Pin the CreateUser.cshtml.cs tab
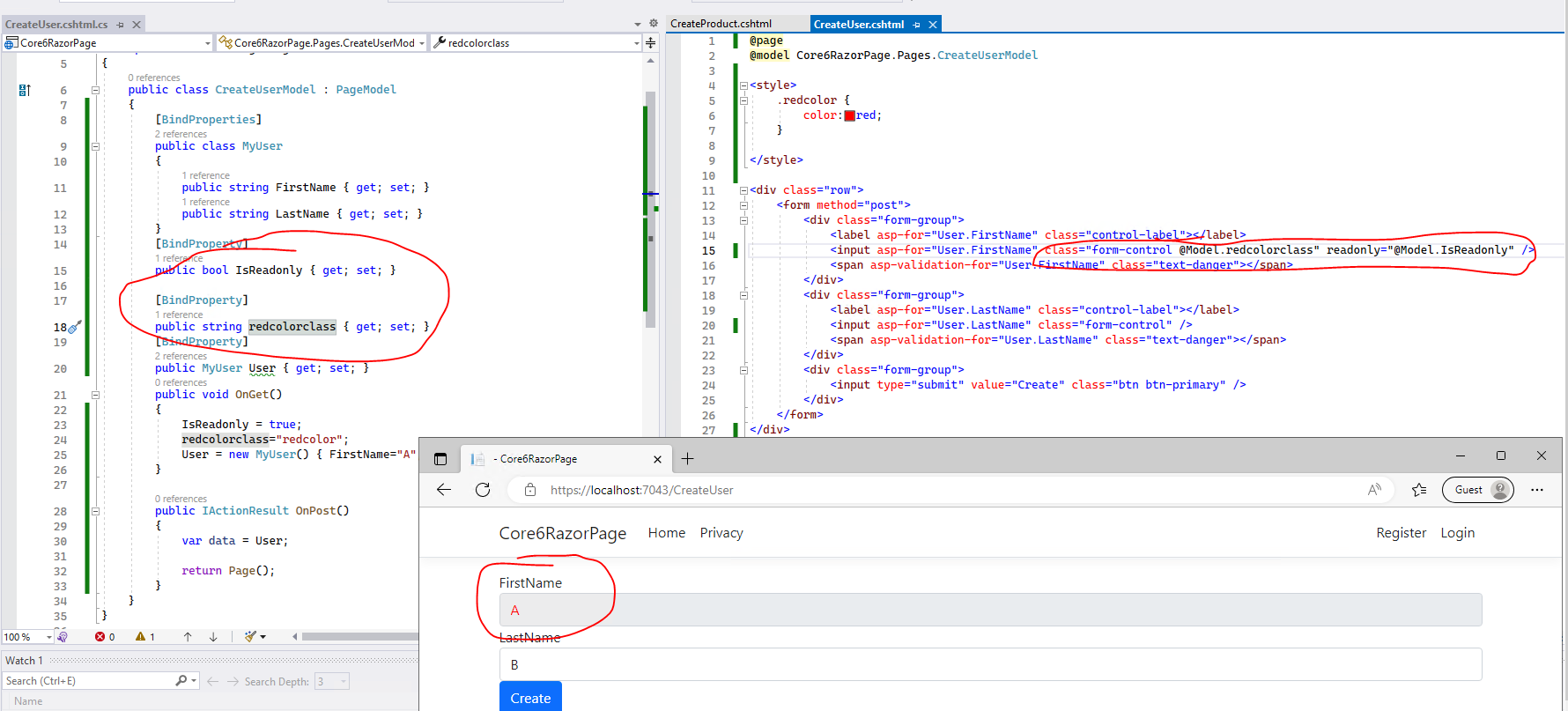This screenshot has height=711, width=1568. click(121, 25)
